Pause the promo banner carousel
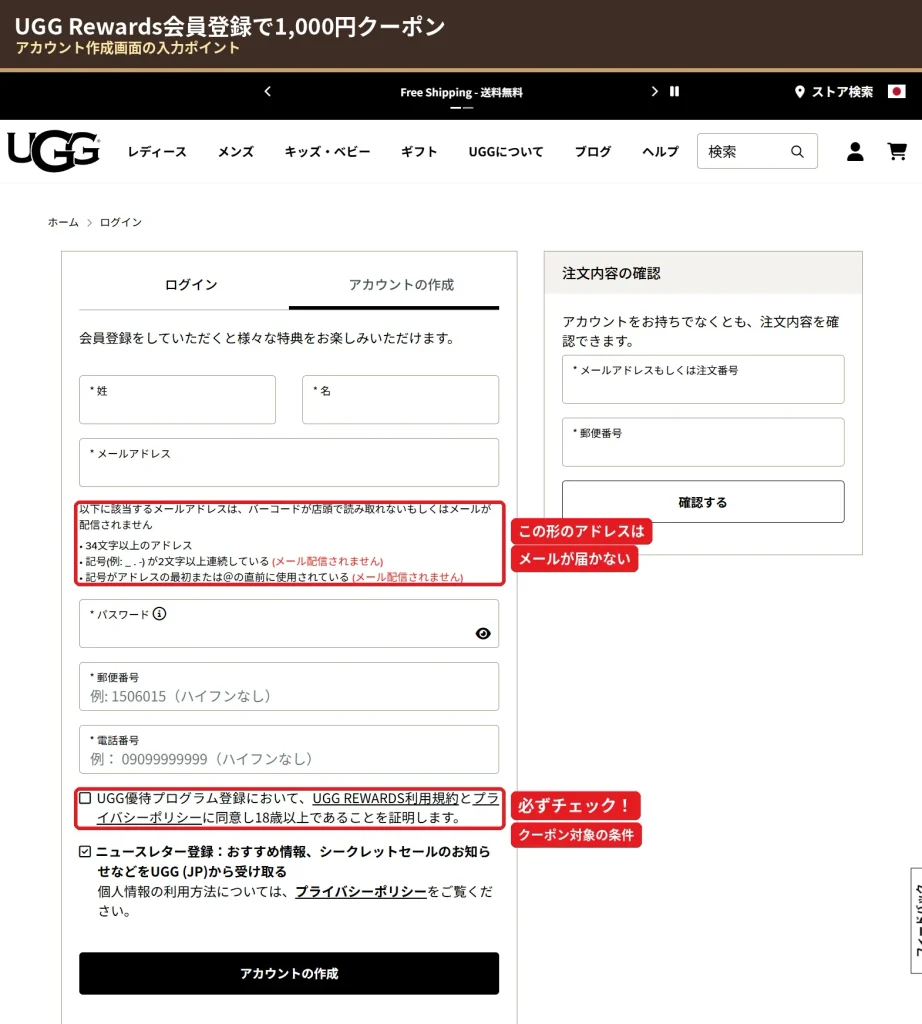 click(x=674, y=91)
